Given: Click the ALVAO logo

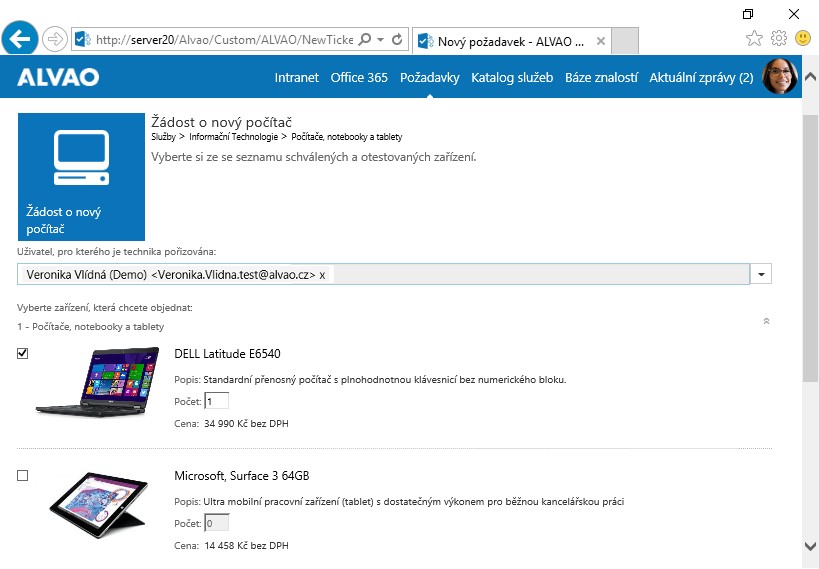Looking at the screenshot, I should (x=58, y=77).
